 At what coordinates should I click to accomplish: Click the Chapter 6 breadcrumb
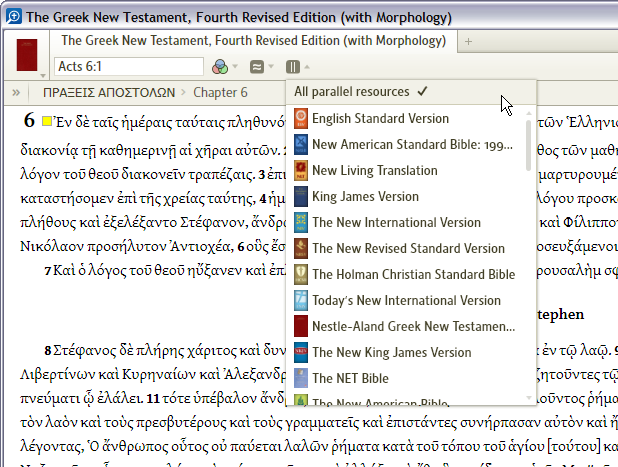[220, 93]
